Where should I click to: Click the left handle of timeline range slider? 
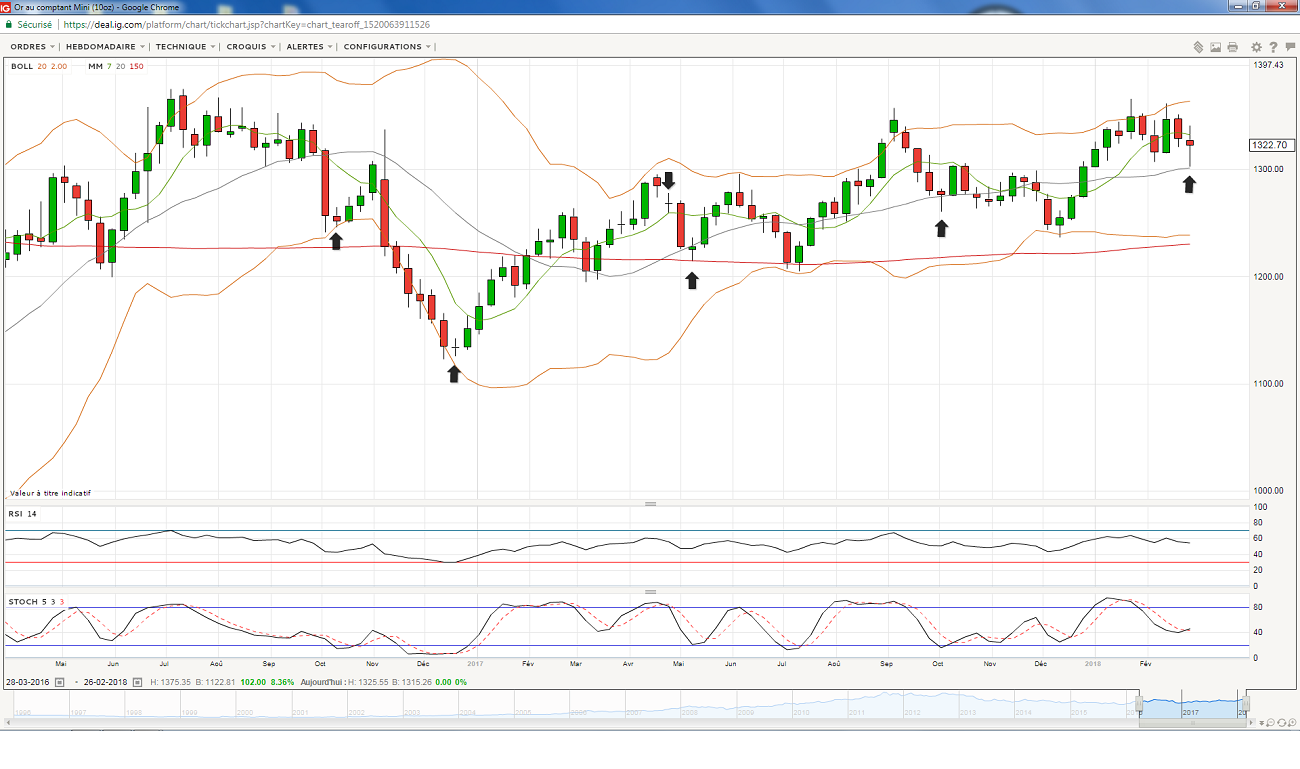point(1137,704)
